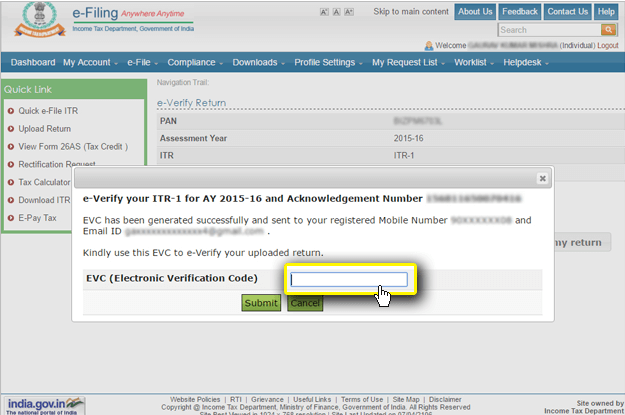625x415 pixels.
Task: Focus the Search text box
Action: tap(548, 30)
